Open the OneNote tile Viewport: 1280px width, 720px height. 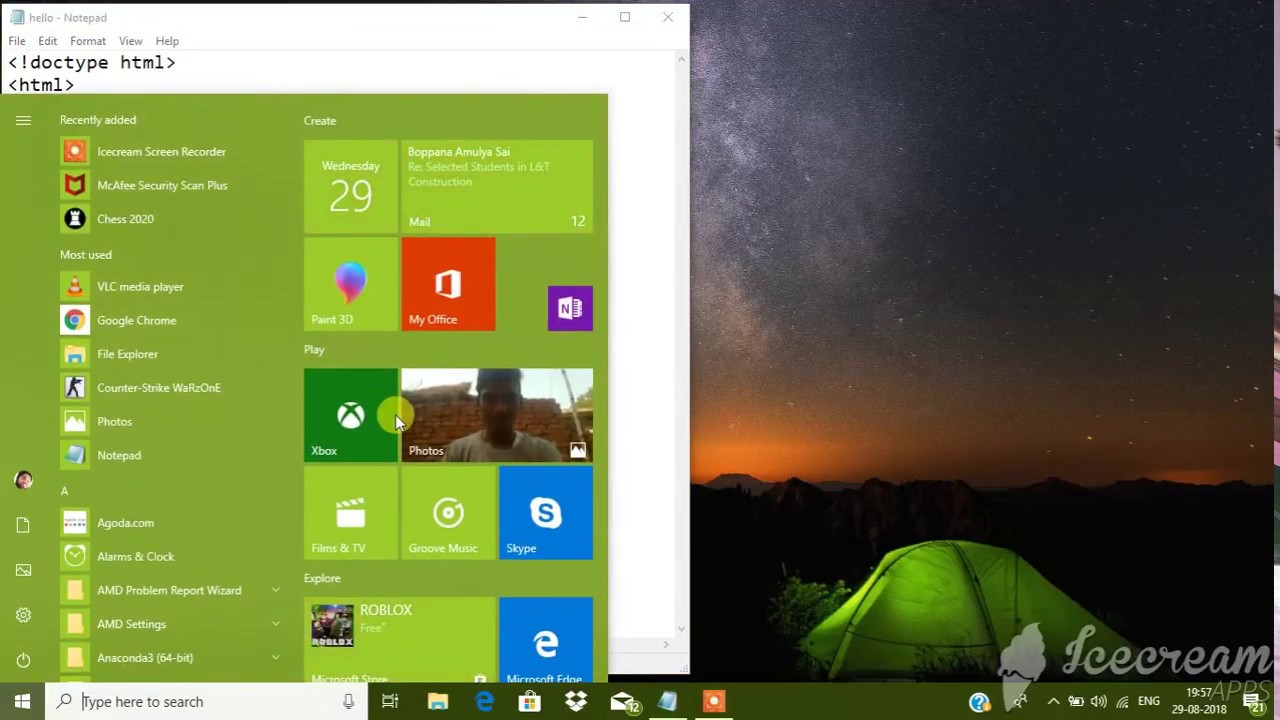pos(570,308)
